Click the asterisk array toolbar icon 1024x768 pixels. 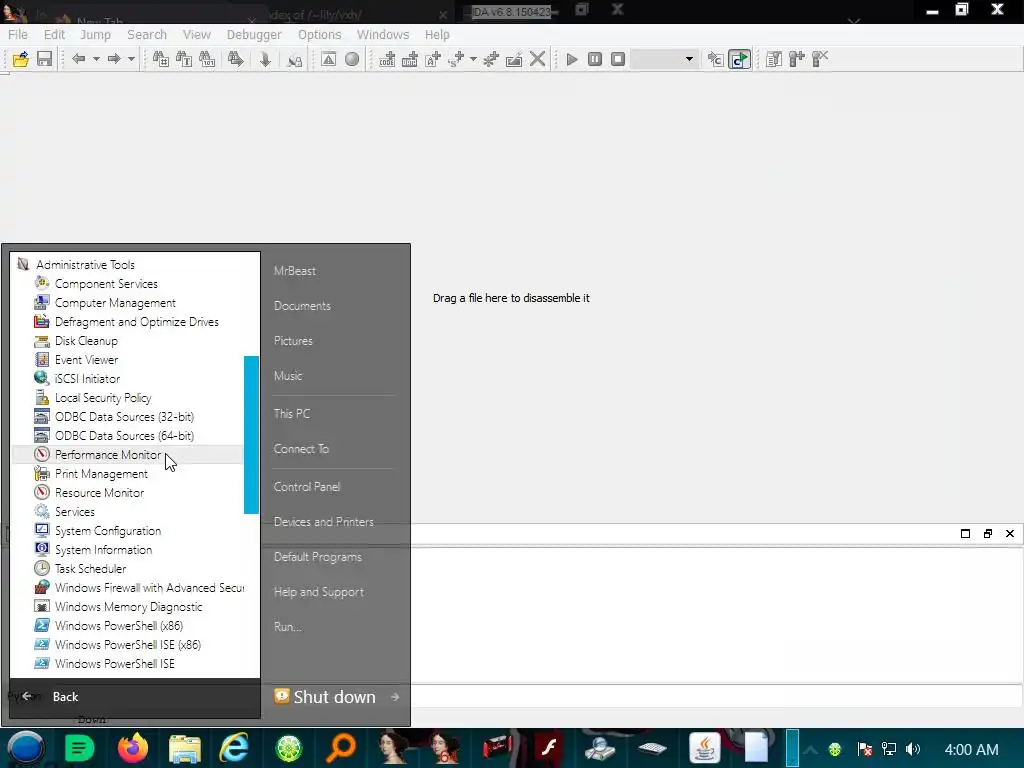pyautogui.click(x=490, y=59)
